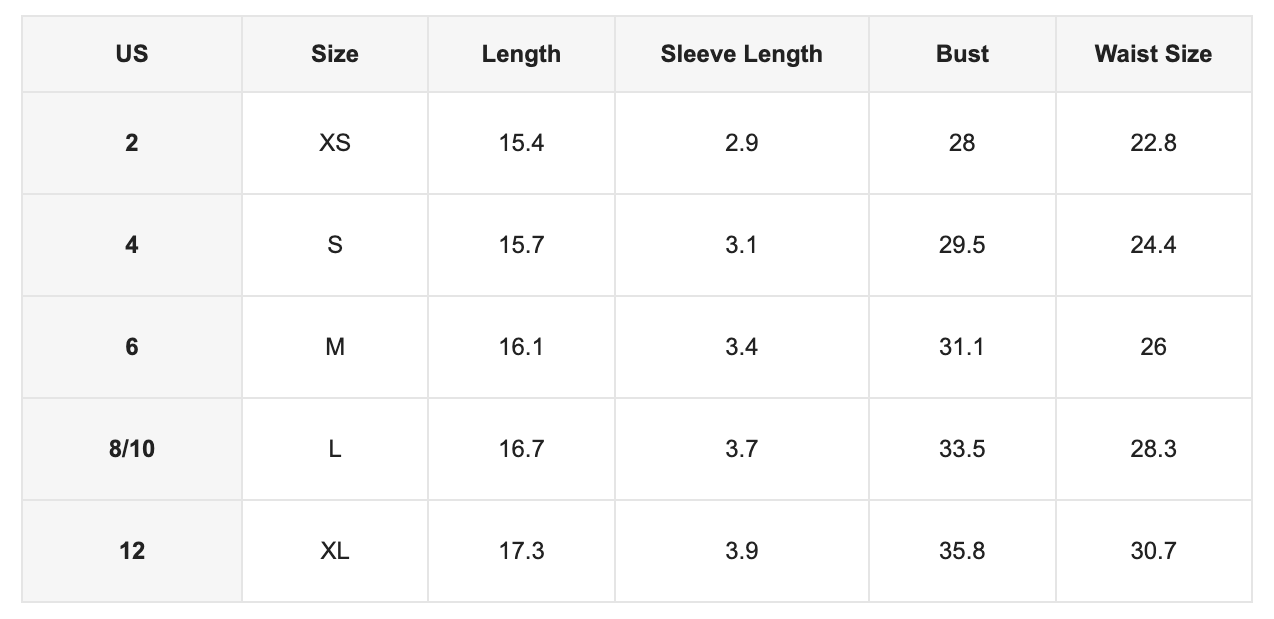Click the US column header
Viewport: 1274px width, 619px height.
coord(132,54)
